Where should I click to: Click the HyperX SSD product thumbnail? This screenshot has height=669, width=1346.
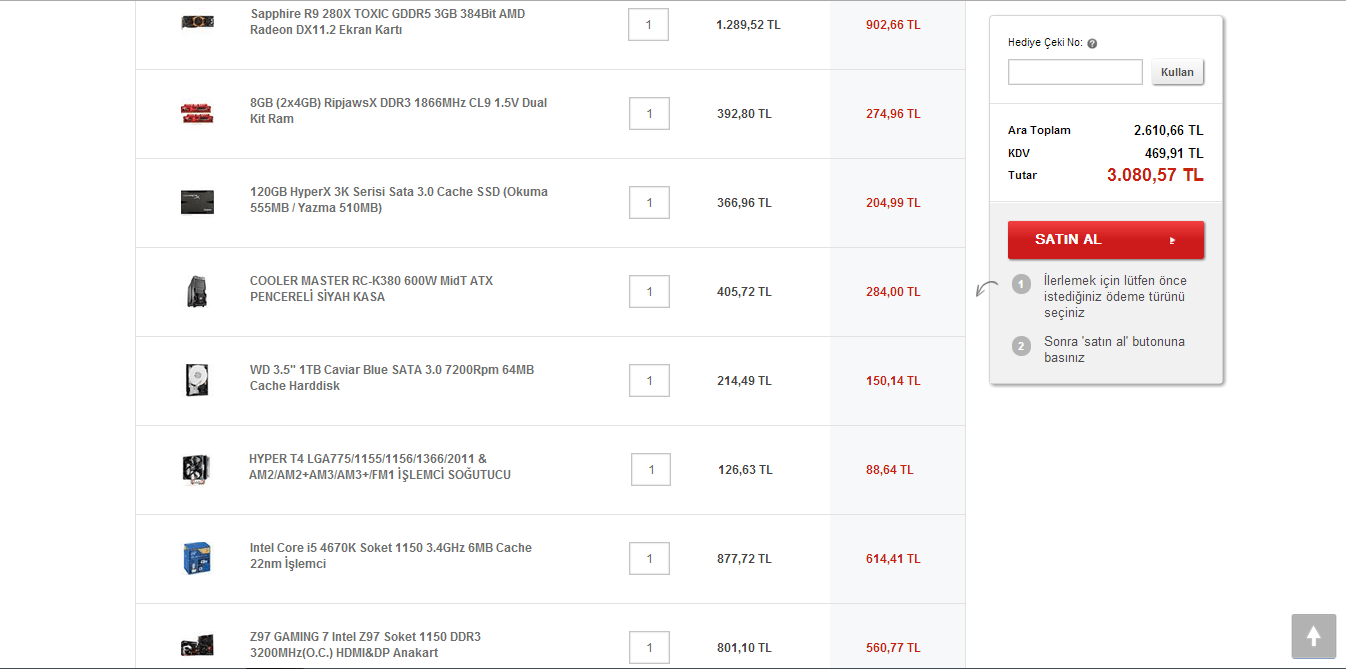(197, 202)
